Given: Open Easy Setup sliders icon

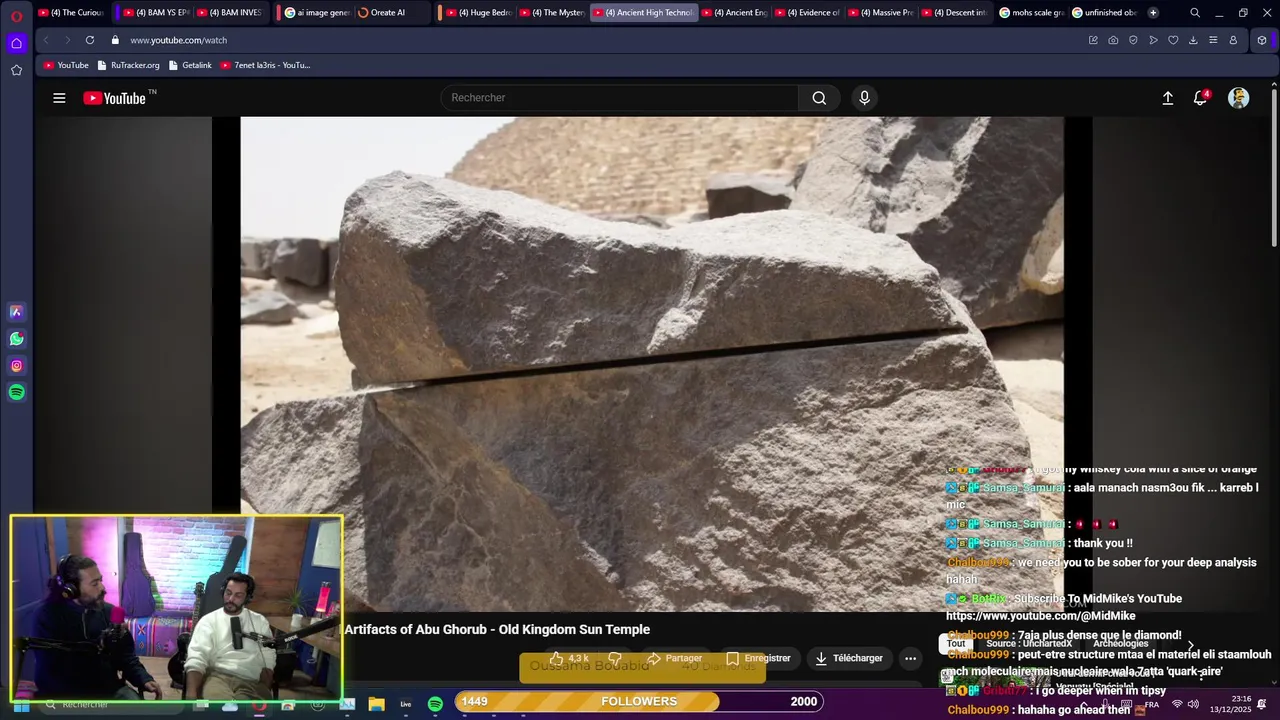Looking at the screenshot, I should tap(1213, 40).
